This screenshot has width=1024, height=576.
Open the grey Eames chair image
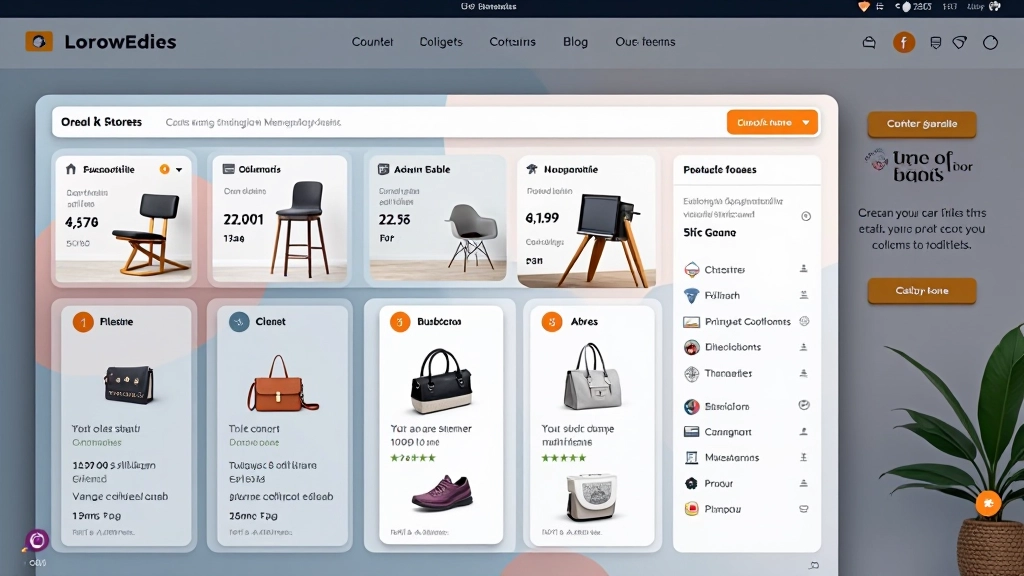coord(470,236)
